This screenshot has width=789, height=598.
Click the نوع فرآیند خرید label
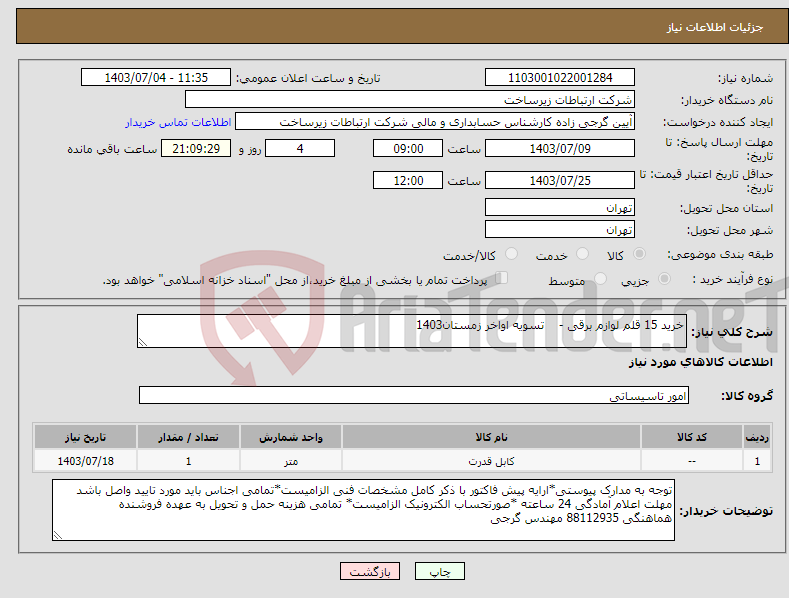tap(733, 279)
